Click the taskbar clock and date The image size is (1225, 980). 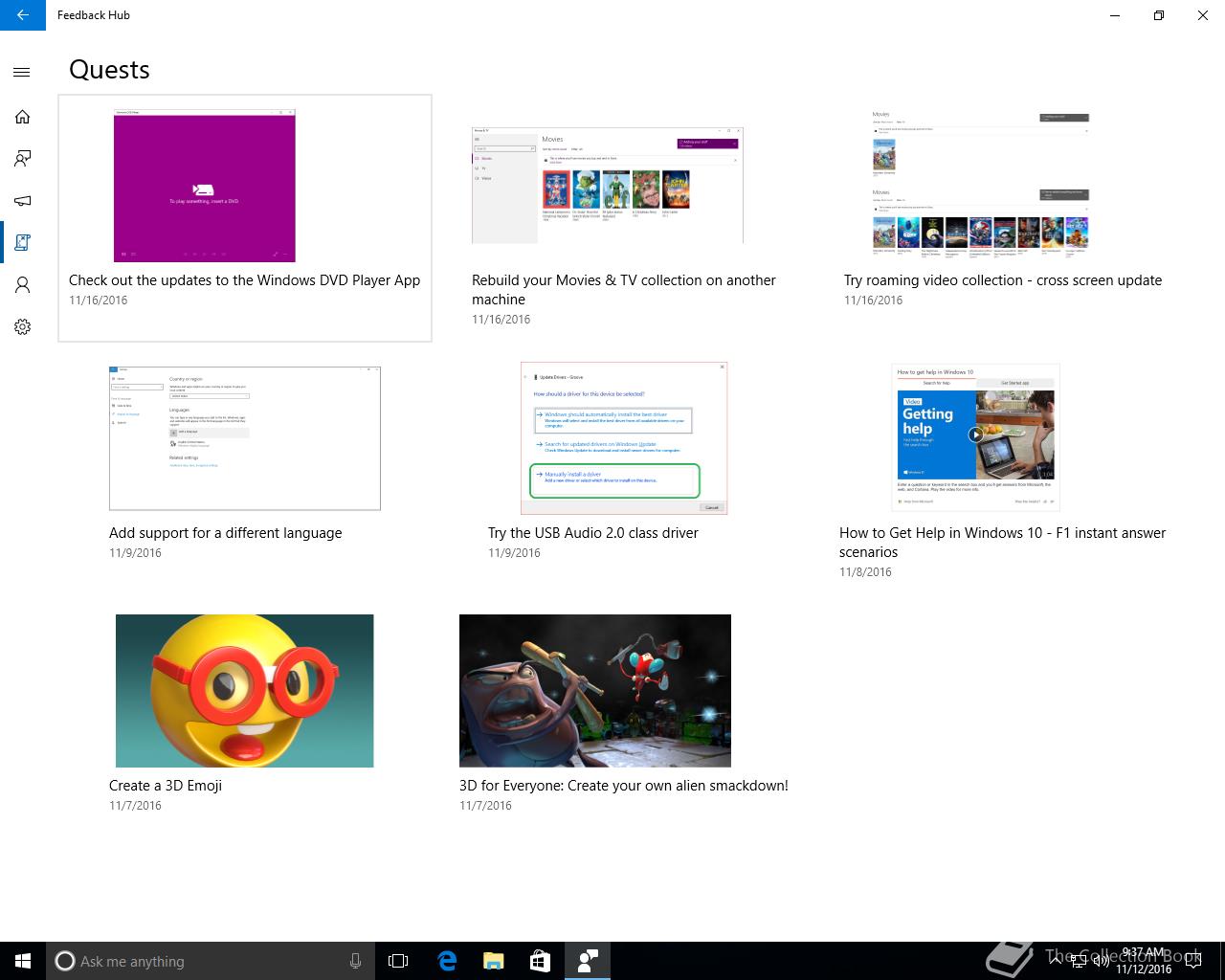point(1143,961)
